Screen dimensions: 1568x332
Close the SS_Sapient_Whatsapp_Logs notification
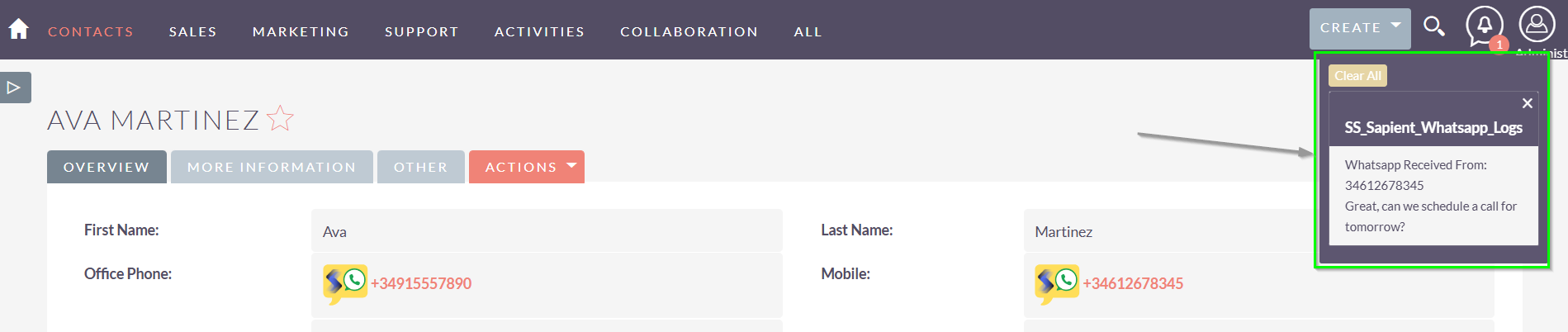pos(1527,103)
